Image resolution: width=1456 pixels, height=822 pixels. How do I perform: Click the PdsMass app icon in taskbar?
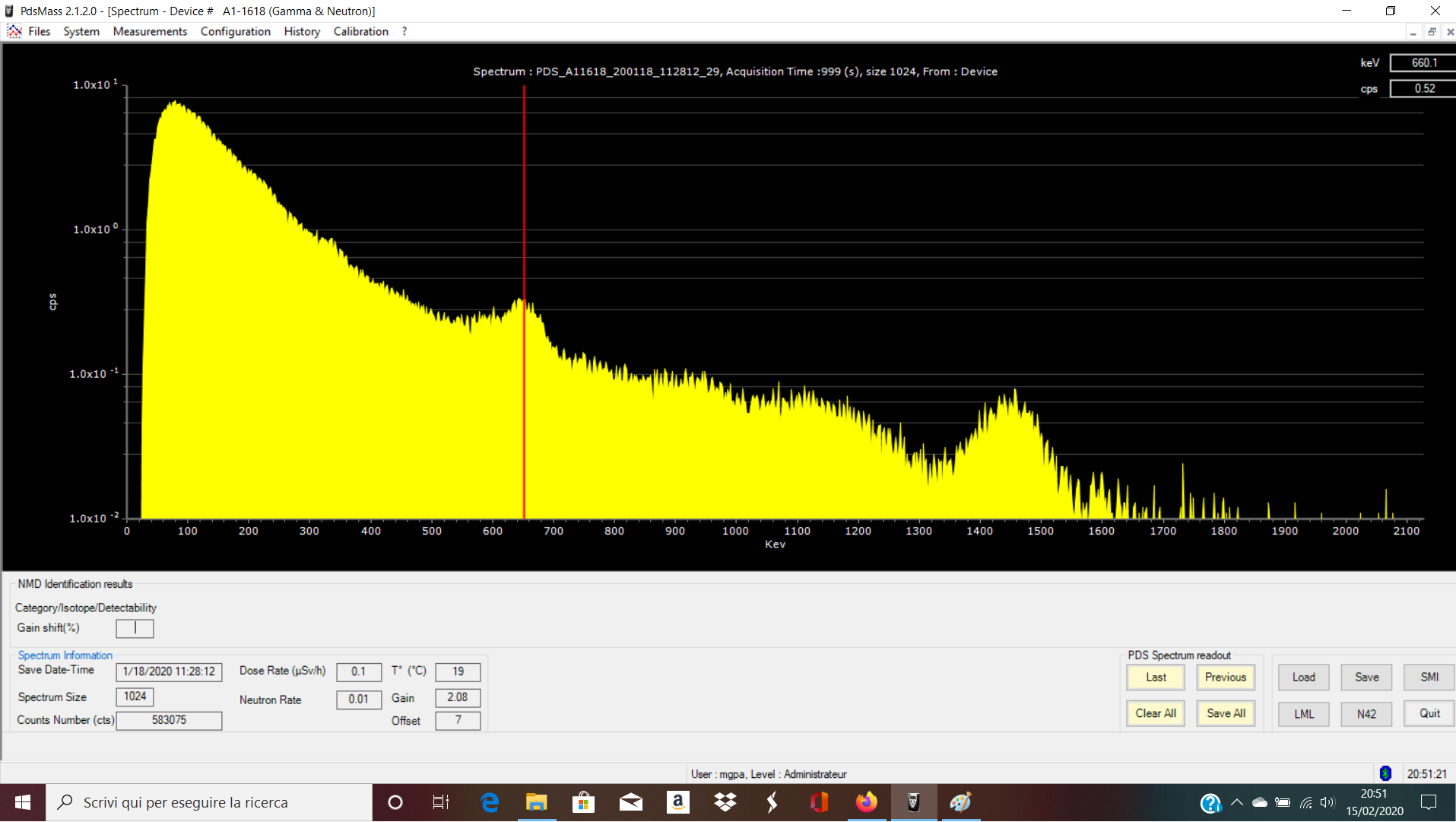913,802
